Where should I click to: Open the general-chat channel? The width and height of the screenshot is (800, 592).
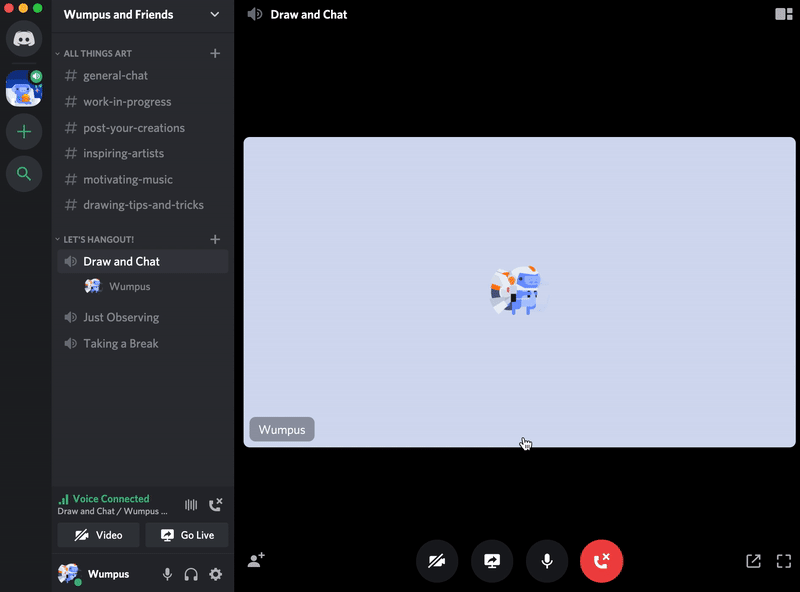(x=115, y=76)
